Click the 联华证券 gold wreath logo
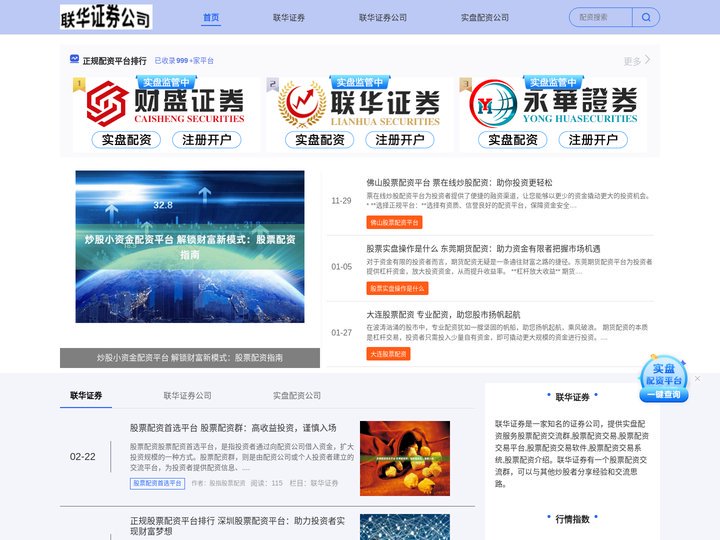This screenshot has height=540, width=720. click(x=302, y=104)
